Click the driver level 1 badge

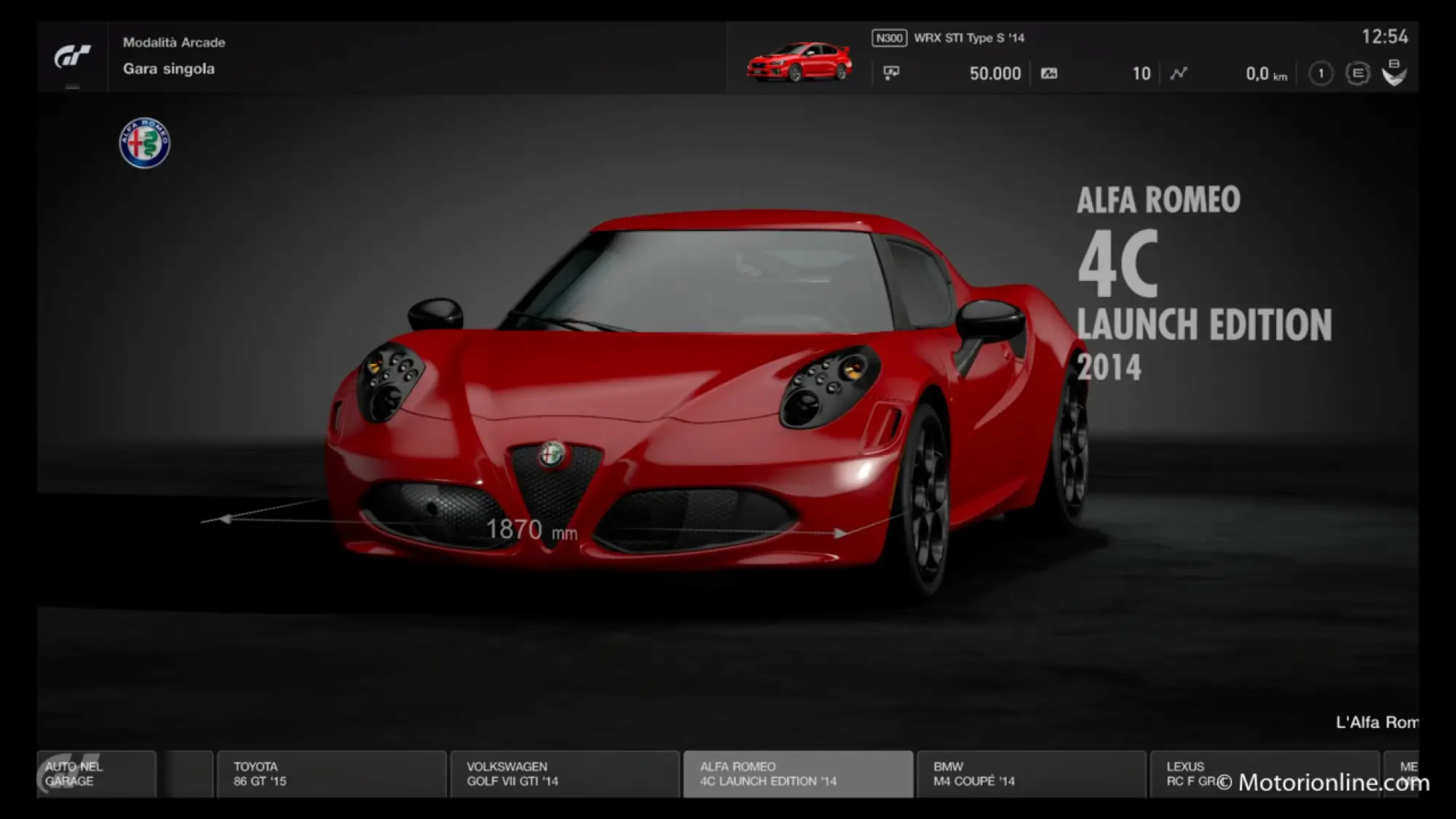click(1321, 74)
